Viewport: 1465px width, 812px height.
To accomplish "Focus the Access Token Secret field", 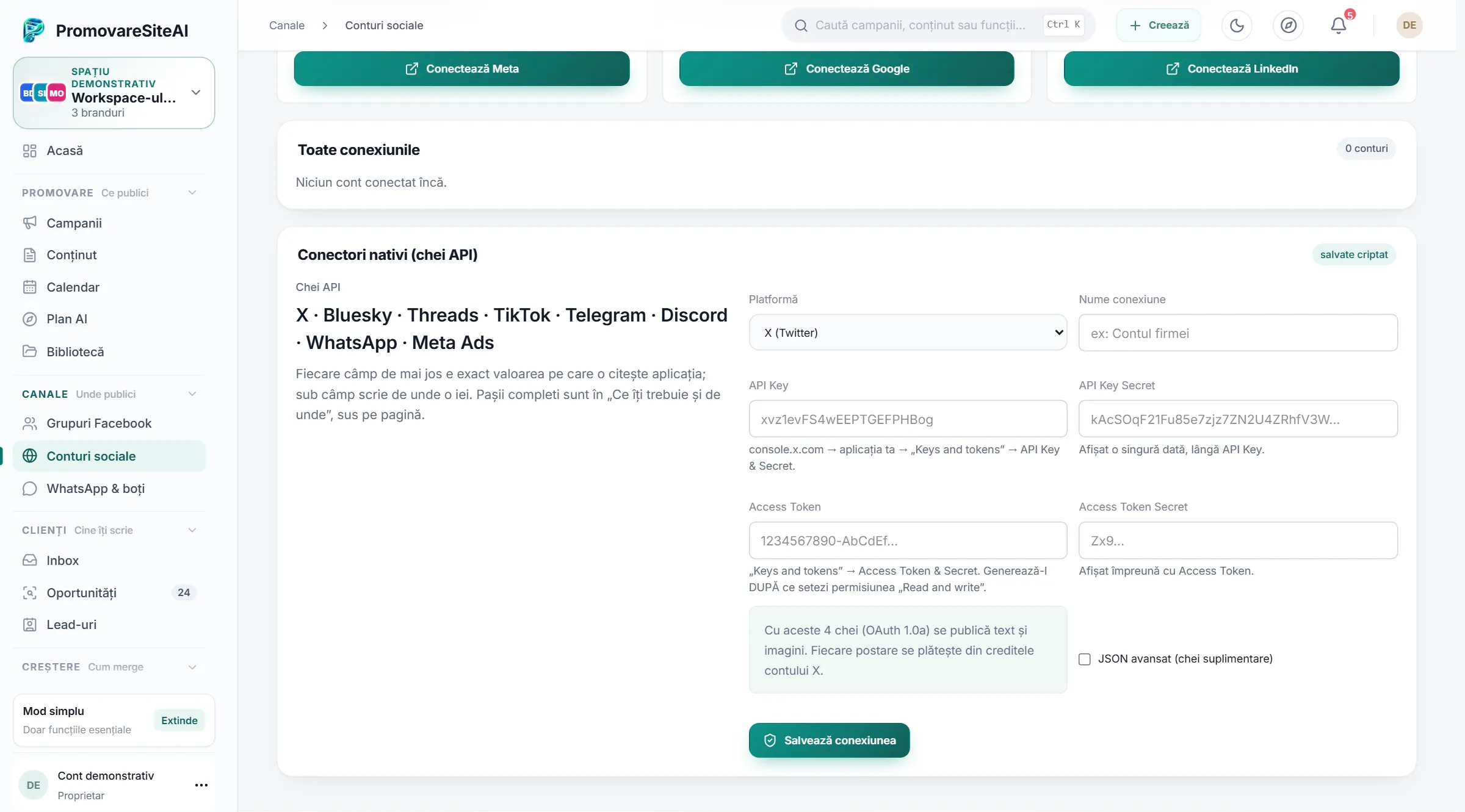I will coord(1238,540).
